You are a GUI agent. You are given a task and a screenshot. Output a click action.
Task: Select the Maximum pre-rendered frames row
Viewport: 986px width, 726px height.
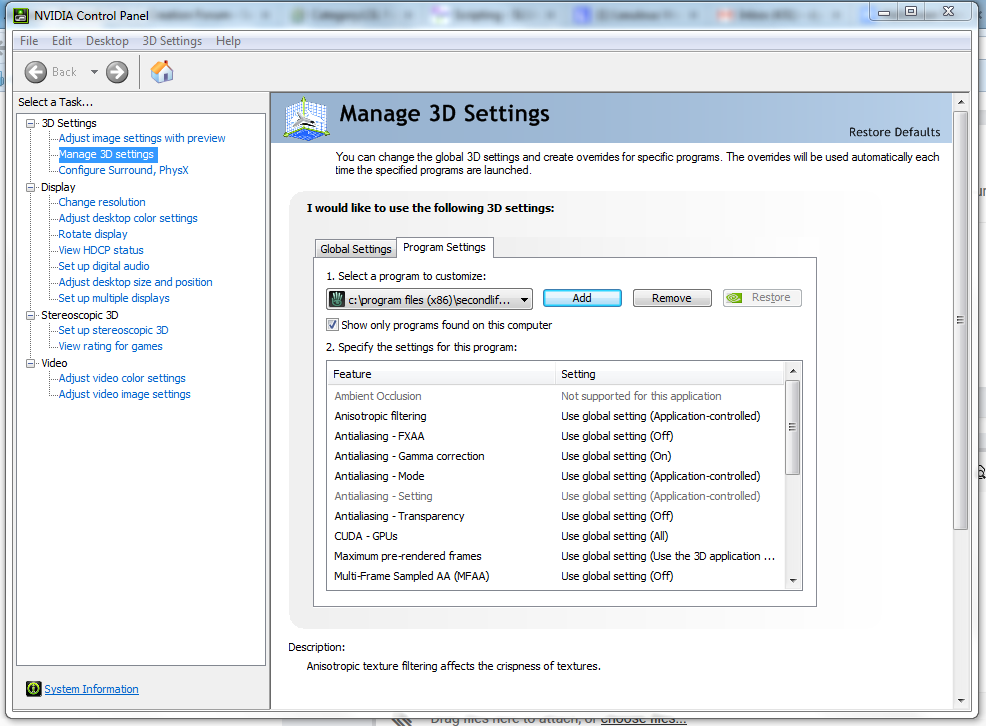tap(556, 556)
